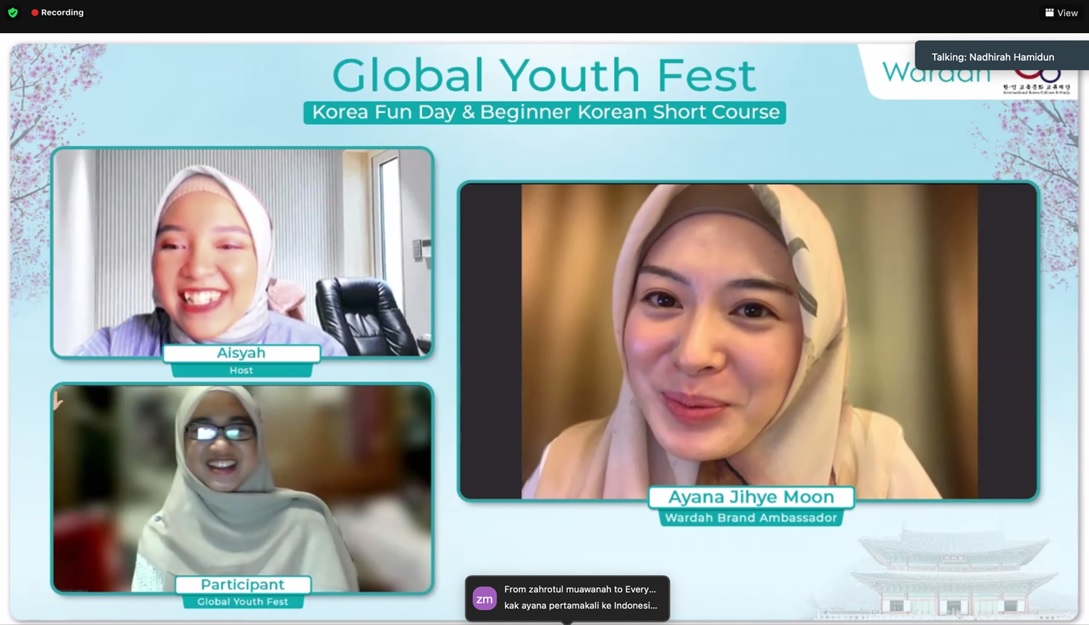Viewport: 1089px width, 625px height.
Task: Click the purple 'zm' chat avatar
Action: tap(484, 598)
